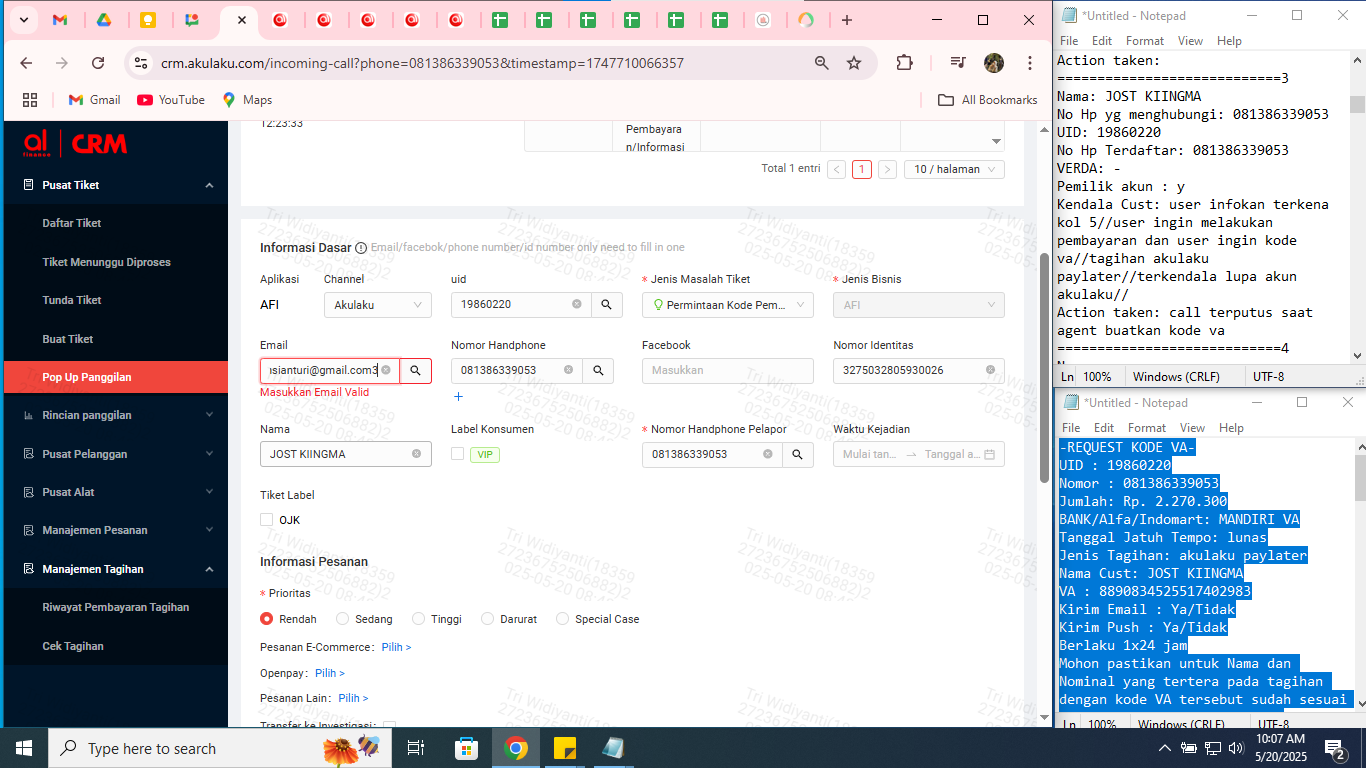Collapse the Pusat Tiket sidebar section

click(115, 185)
